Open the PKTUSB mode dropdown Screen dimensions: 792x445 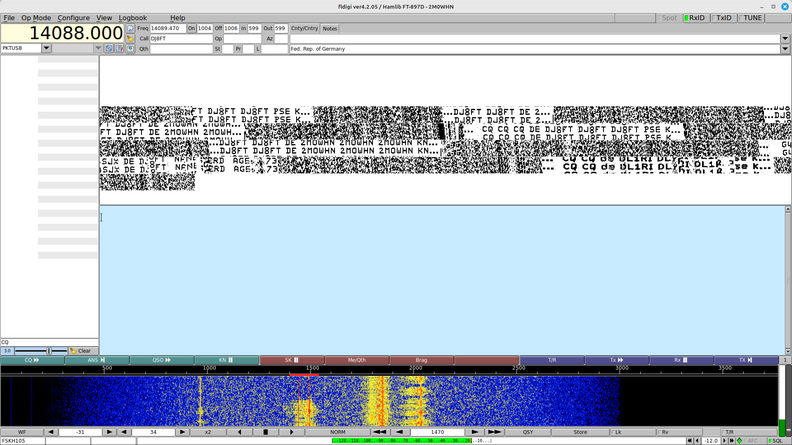[97, 48]
